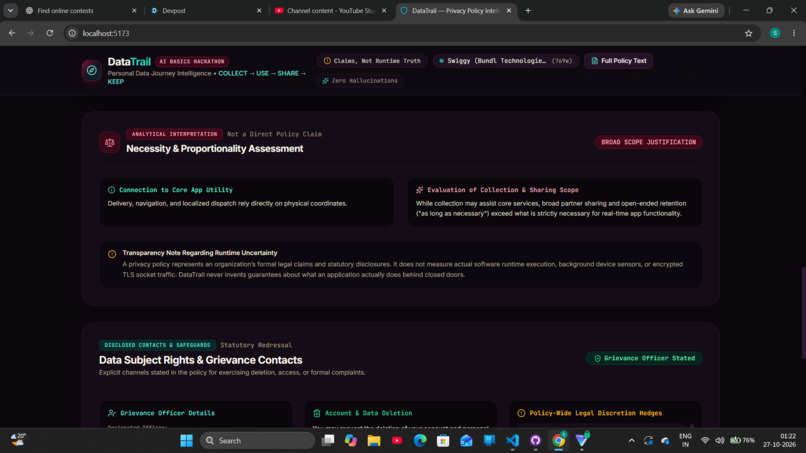Select the Swiggy policy selector pill
This screenshot has height=453, width=806.
pyautogui.click(x=506, y=61)
